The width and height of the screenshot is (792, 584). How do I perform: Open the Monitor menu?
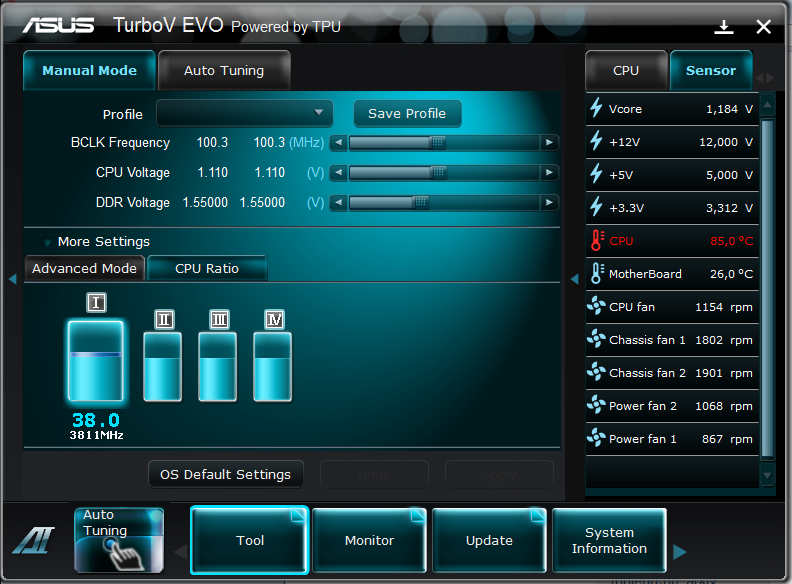(369, 540)
